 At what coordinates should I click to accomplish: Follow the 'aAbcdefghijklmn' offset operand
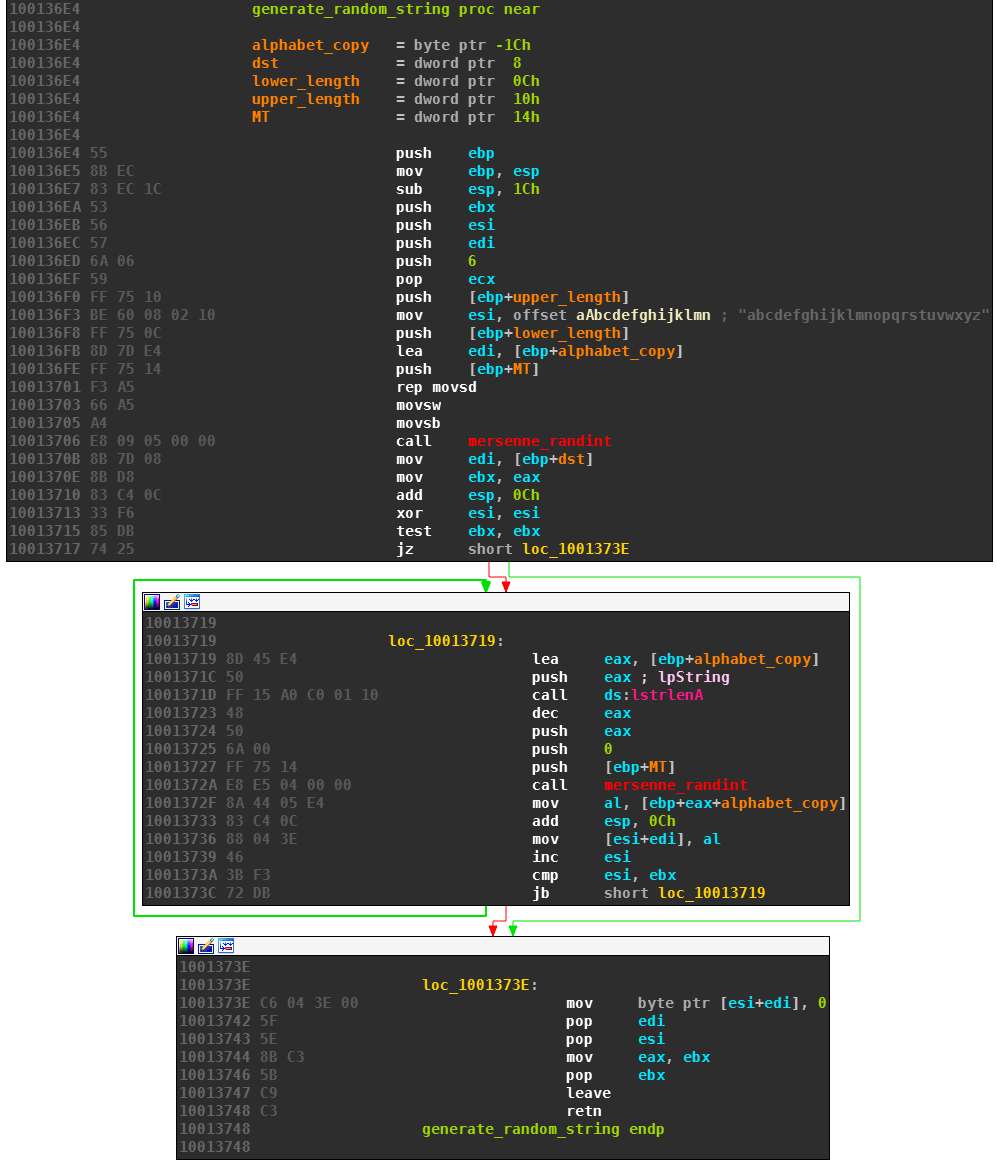tap(643, 315)
